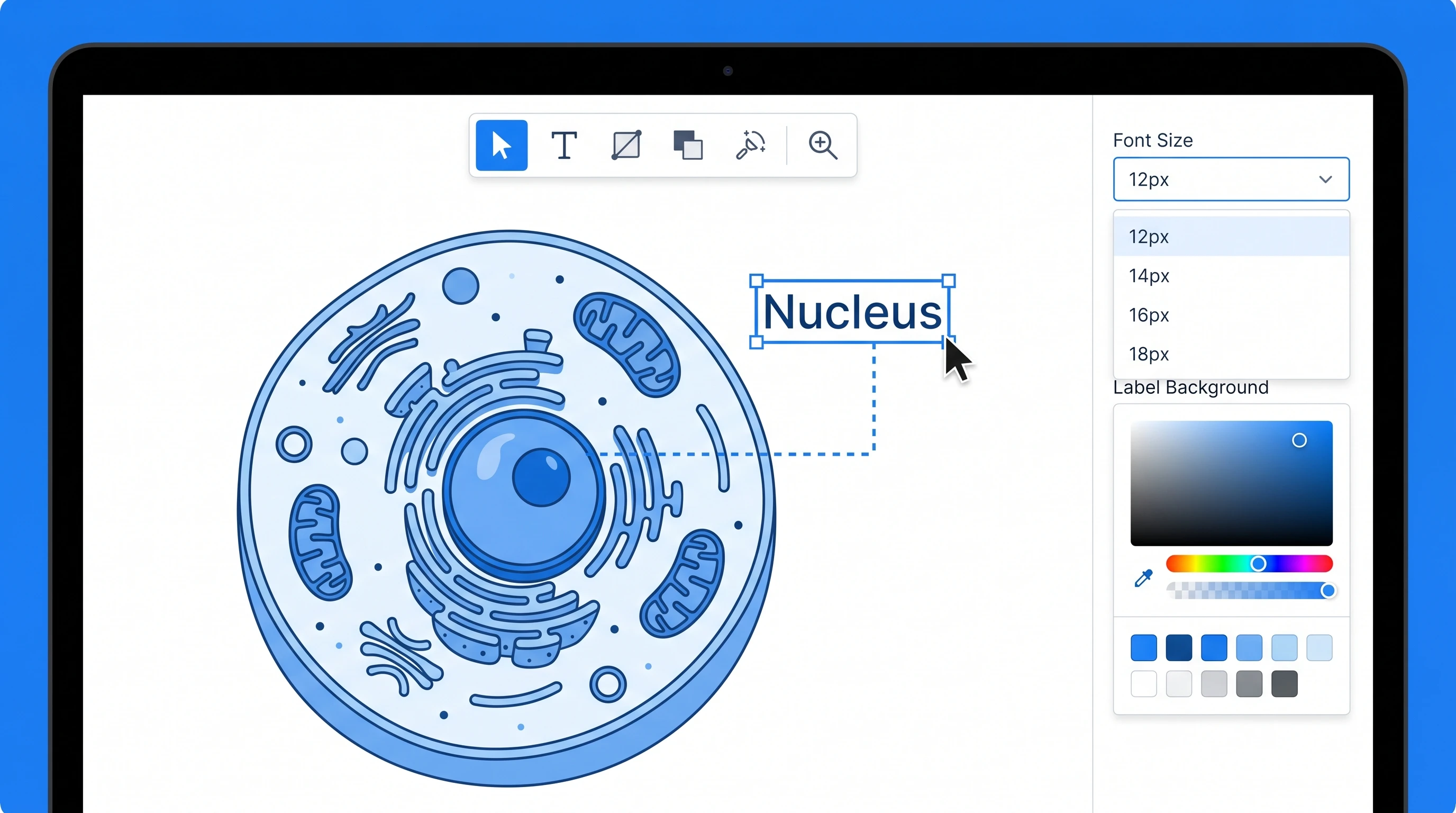Select the first bright blue swatch
The height and width of the screenshot is (813, 1456).
click(1143, 648)
